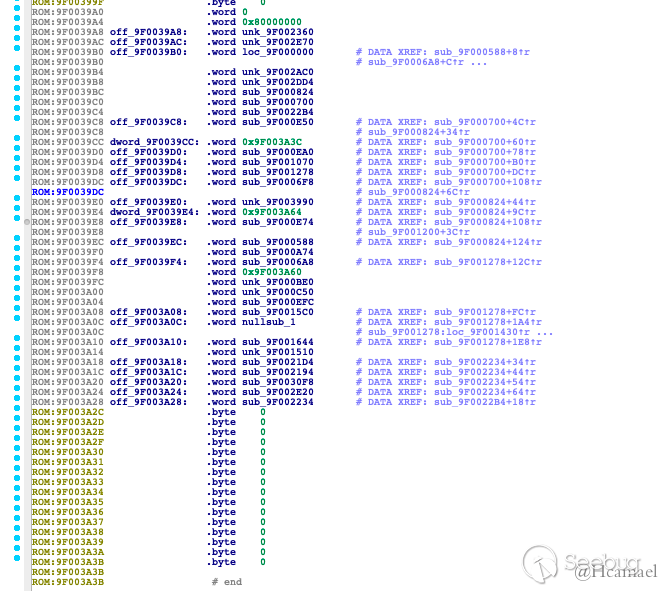Click operand unk_9F000BE0

(278, 282)
